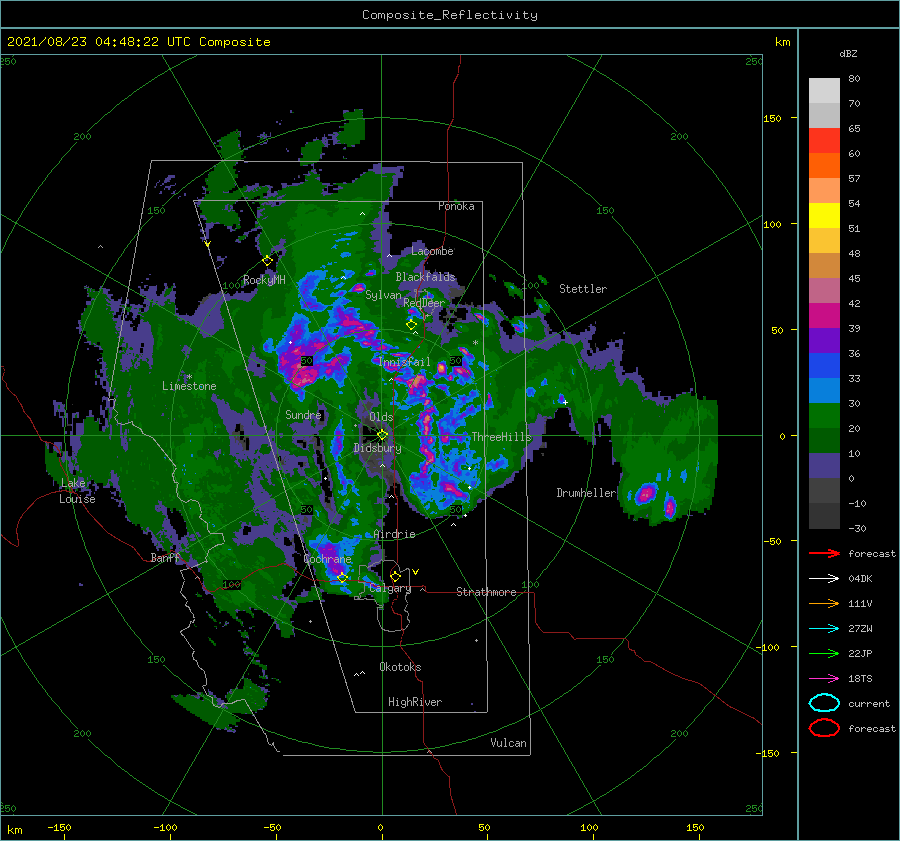Click the red forecast ellipse icon
900x841 pixels.
coord(824,728)
